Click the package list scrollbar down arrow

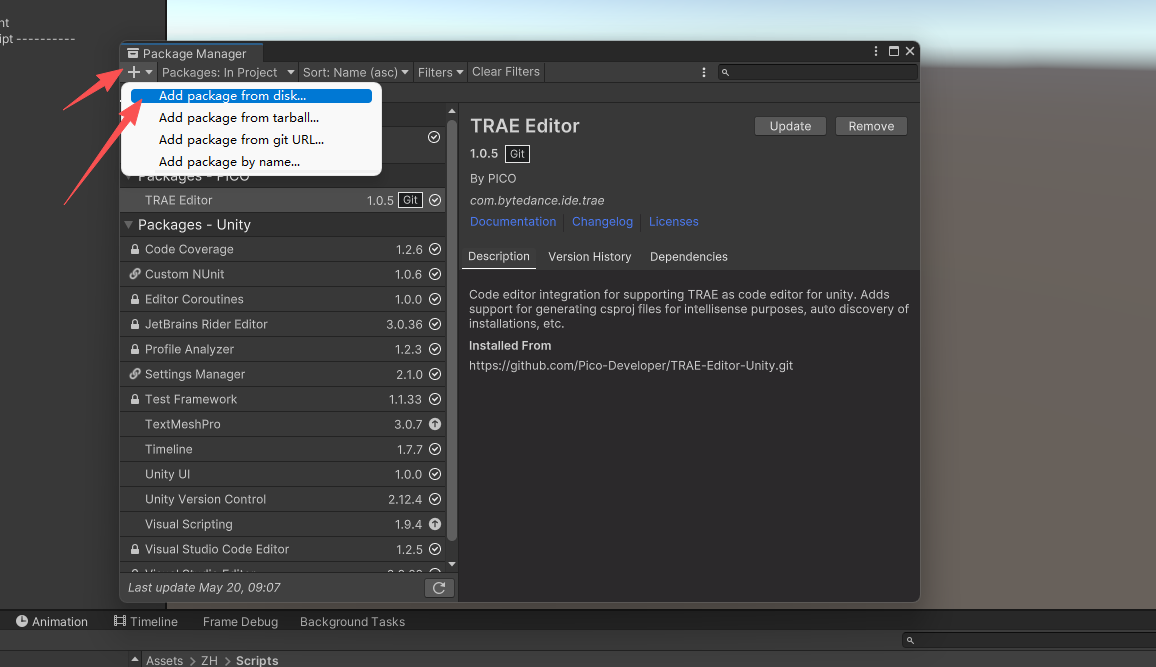pyautogui.click(x=452, y=565)
